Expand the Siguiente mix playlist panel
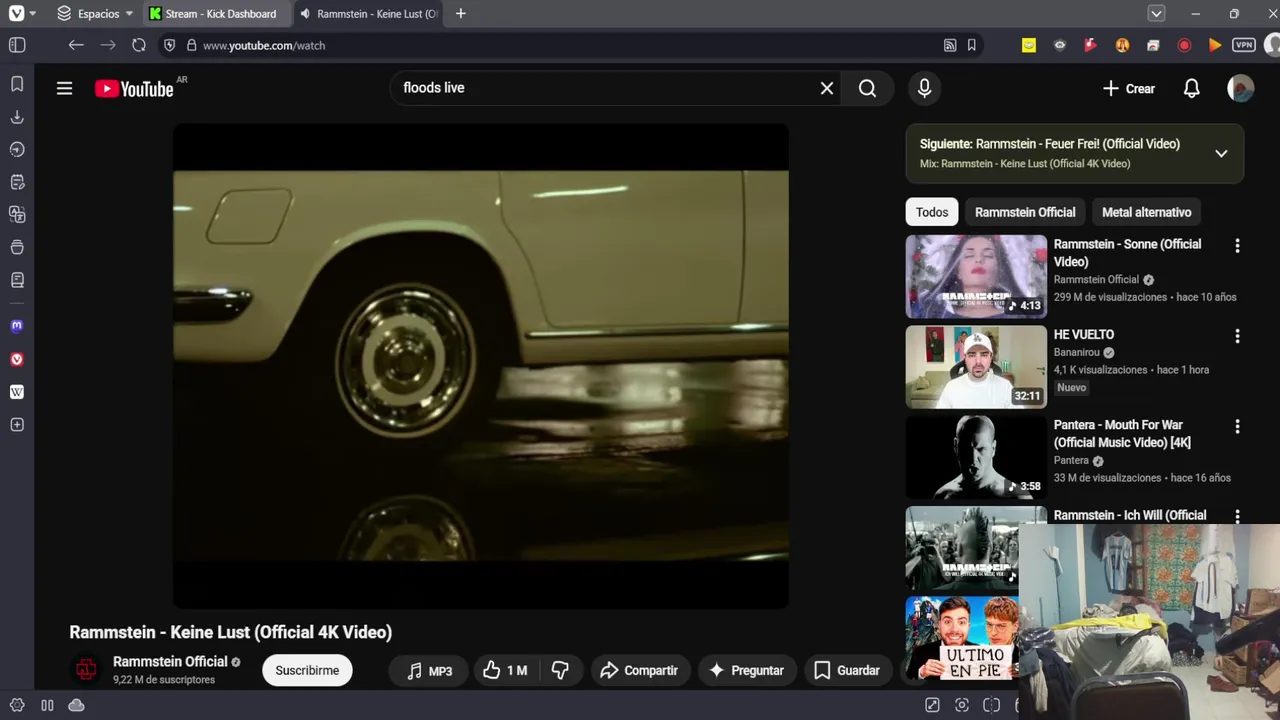This screenshot has width=1280, height=720. pyautogui.click(x=1221, y=153)
